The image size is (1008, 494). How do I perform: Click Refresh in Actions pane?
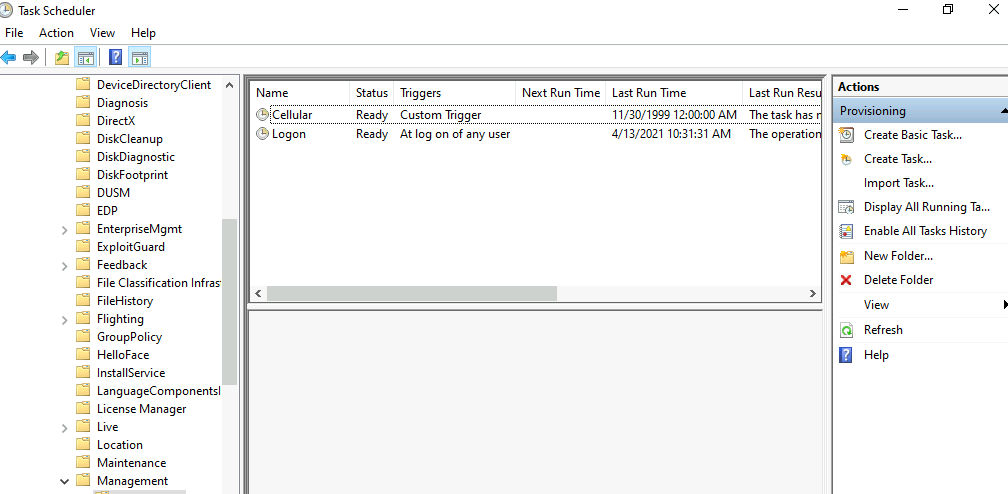coord(883,330)
